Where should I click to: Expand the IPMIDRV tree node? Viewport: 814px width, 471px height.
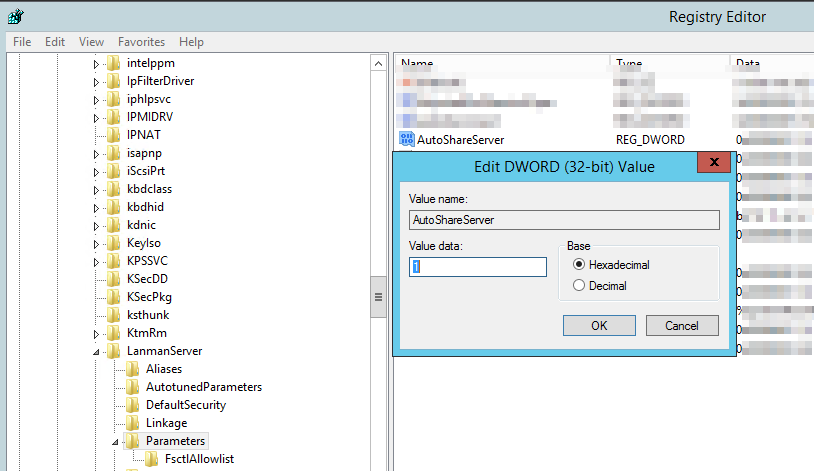point(96,118)
